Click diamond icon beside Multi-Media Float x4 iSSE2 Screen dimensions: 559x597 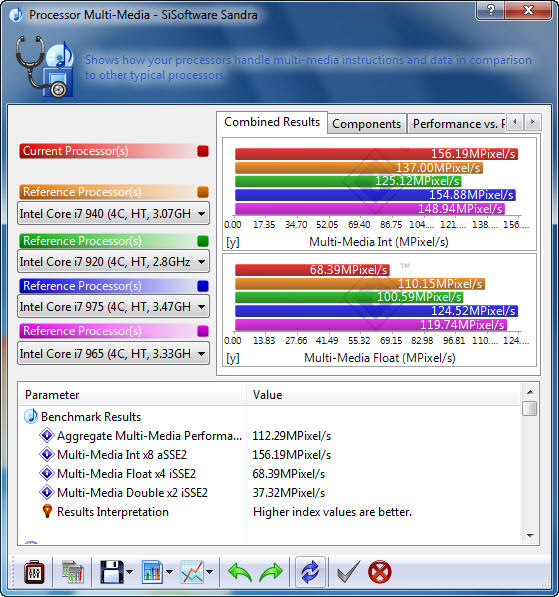47,473
